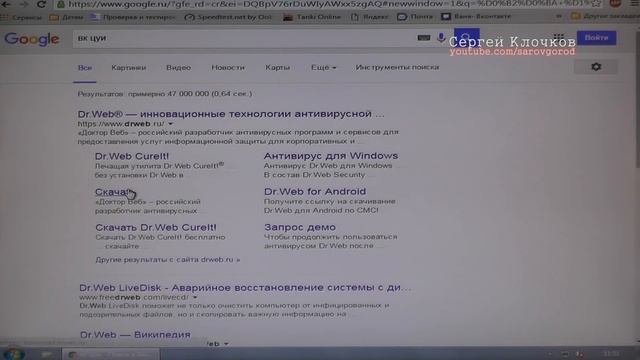Go forward with the browser forward arrow
640x360 pixels.
(24, 4)
